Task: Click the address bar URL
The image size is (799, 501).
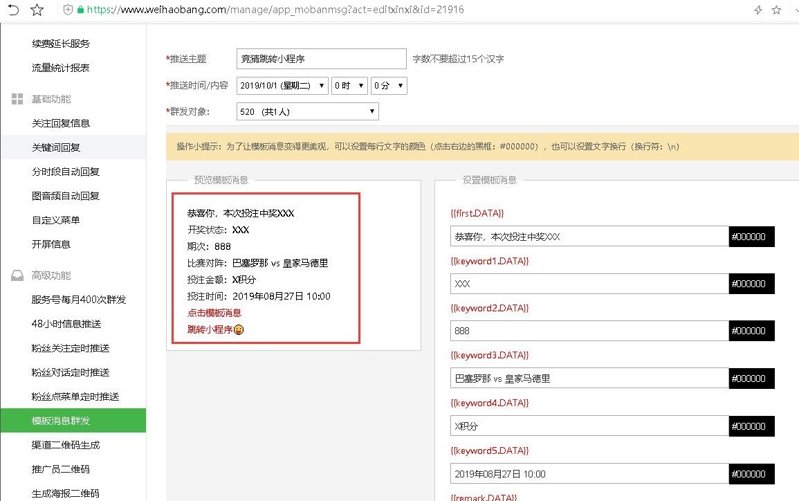Action: (x=275, y=10)
